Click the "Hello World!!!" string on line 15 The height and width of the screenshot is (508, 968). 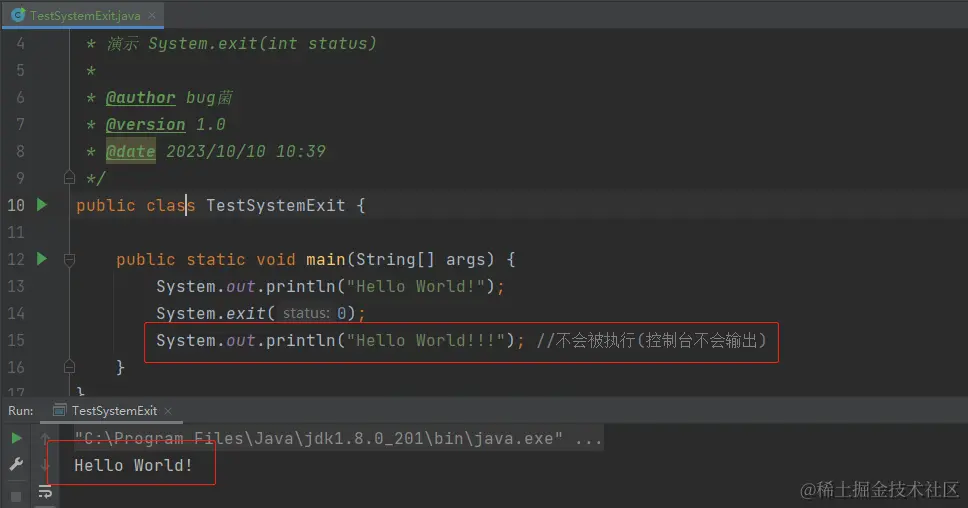(425, 341)
